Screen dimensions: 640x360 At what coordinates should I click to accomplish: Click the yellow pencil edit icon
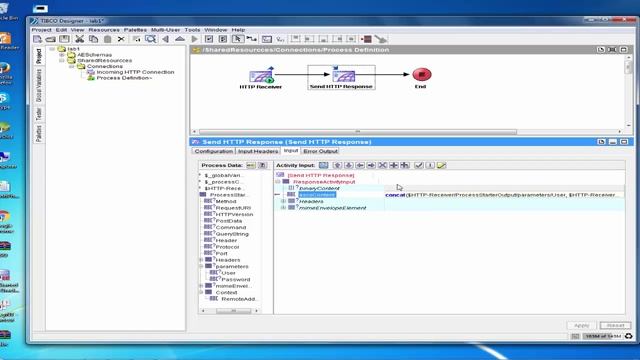(x=442, y=165)
